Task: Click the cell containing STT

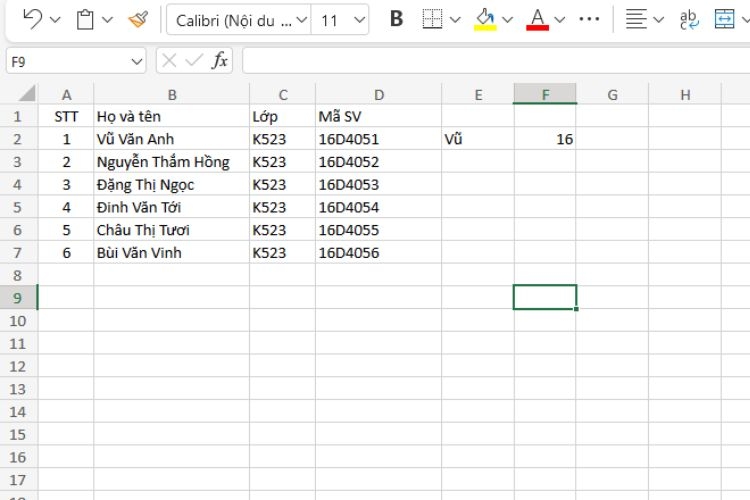Action: coord(66,116)
